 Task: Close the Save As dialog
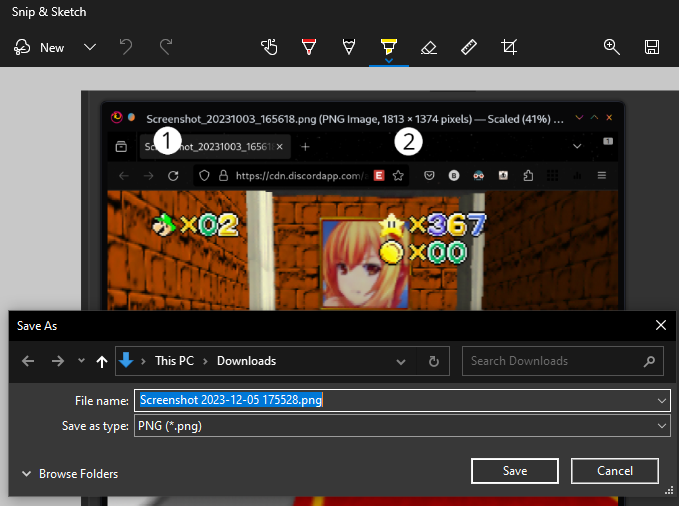(x=661, y=325)
